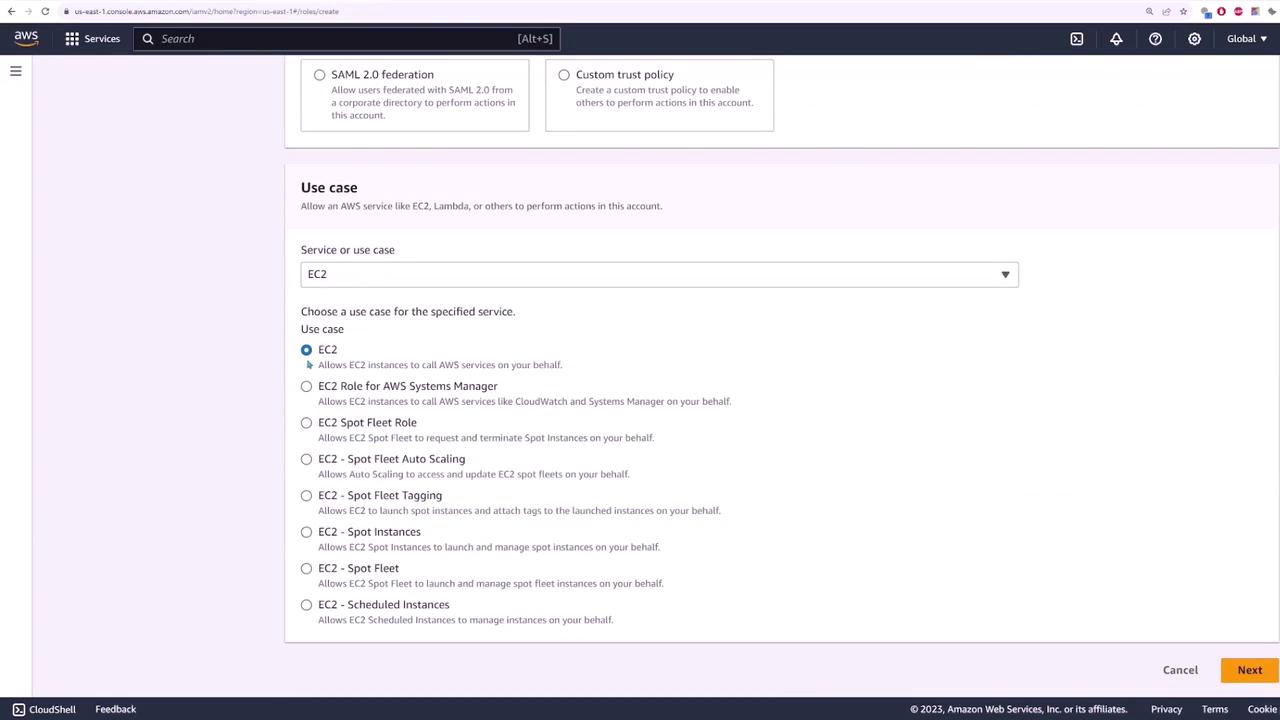
Task: Click the "Service or use case" label
Action: 348,250
